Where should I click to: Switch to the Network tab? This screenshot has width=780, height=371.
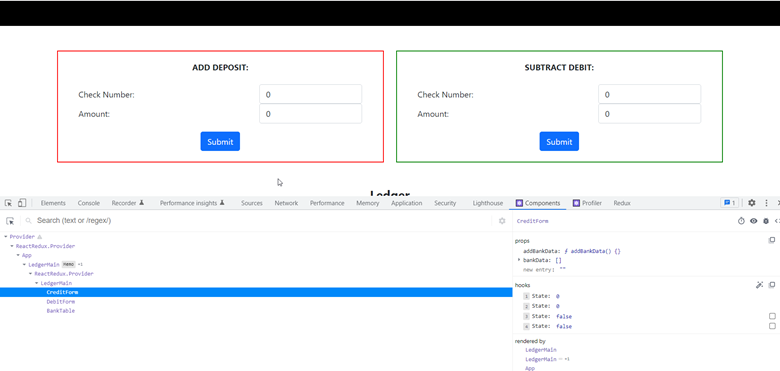[286, 203]
